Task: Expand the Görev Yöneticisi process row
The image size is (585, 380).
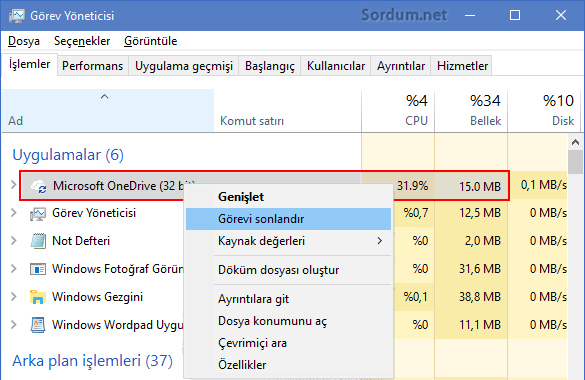Action: tap(14, 213)
